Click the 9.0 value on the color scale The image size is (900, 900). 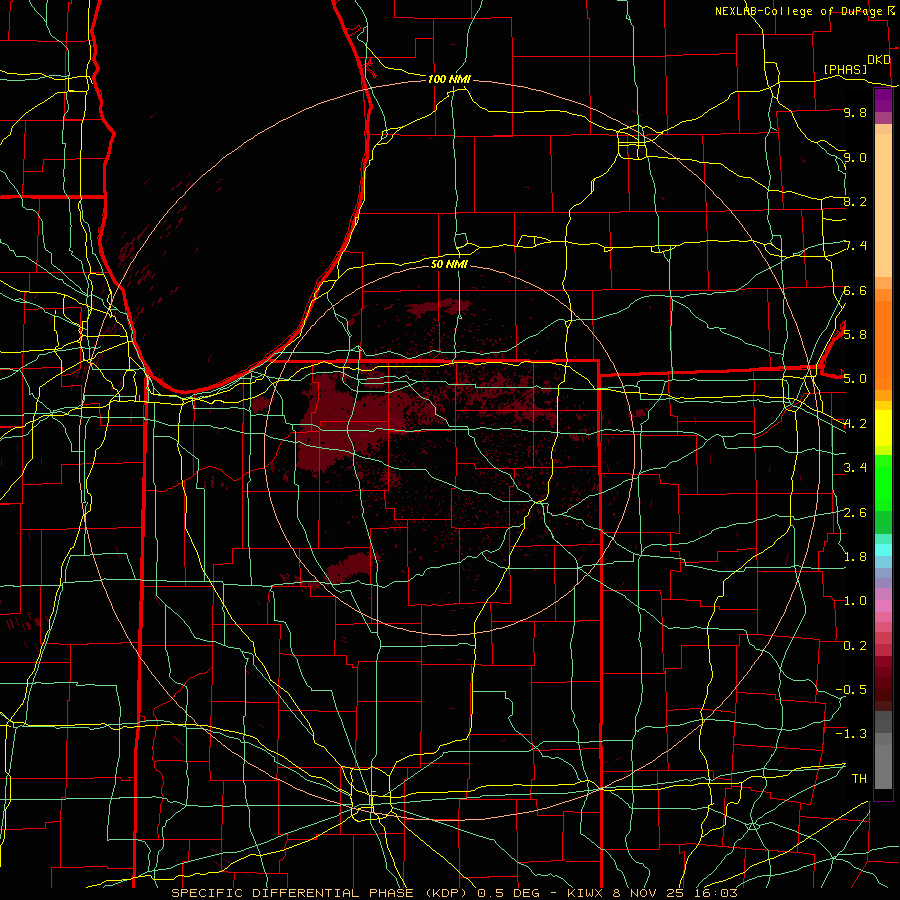coord(855,157)
